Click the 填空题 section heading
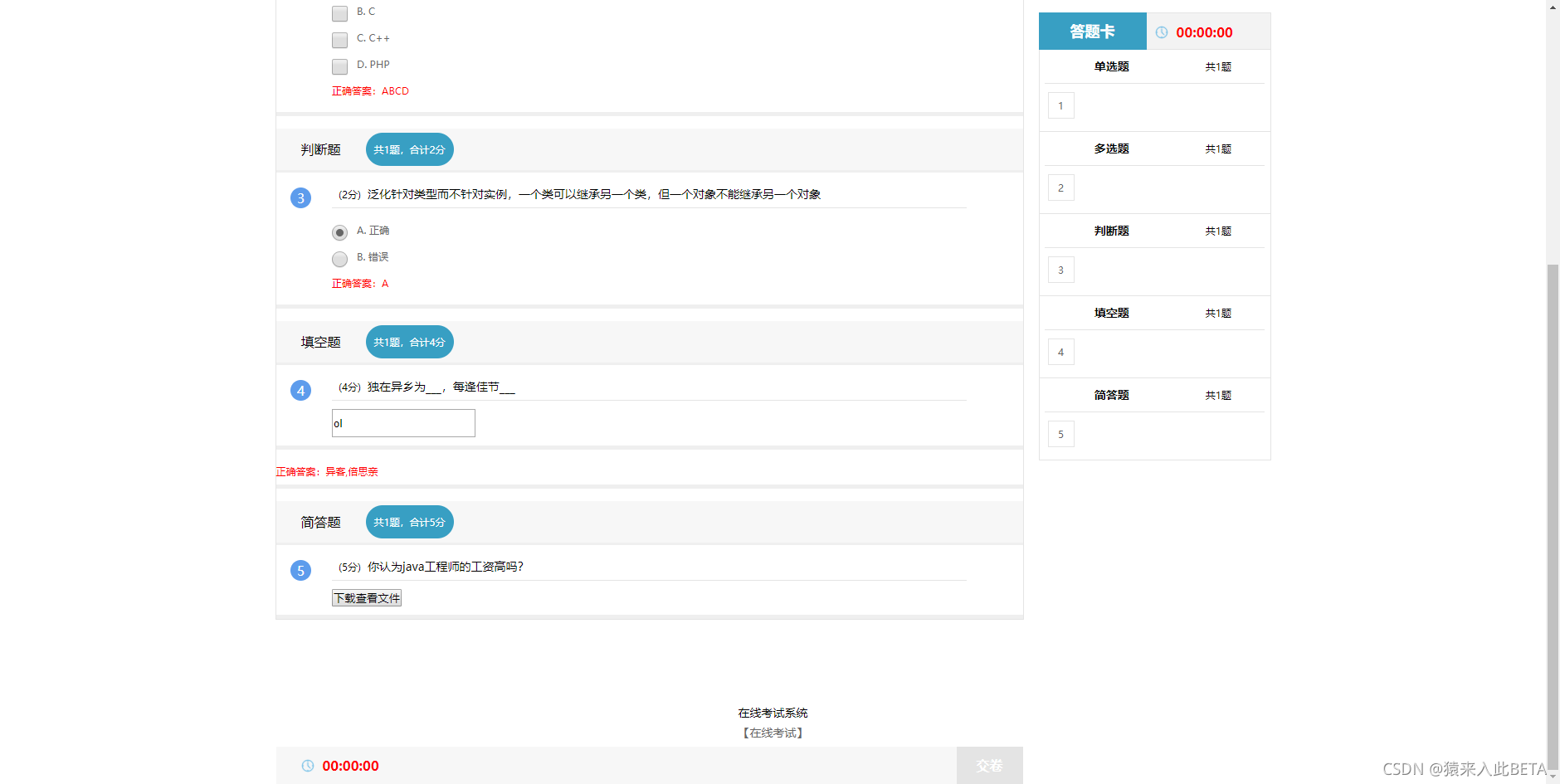This screenshot has width=1560, height=784. pos(321,342)
